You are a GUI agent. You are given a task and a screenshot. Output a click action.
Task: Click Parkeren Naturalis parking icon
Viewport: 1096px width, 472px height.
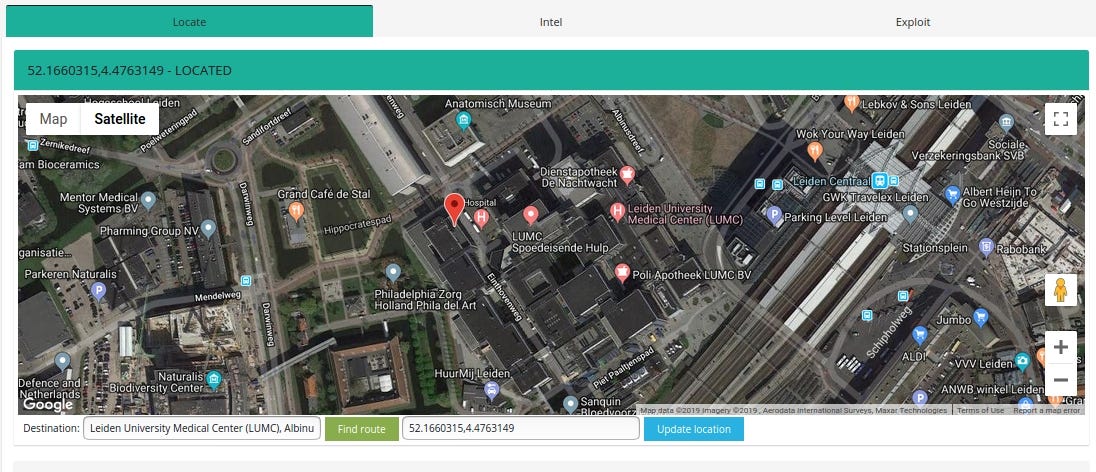click(99, 290)
